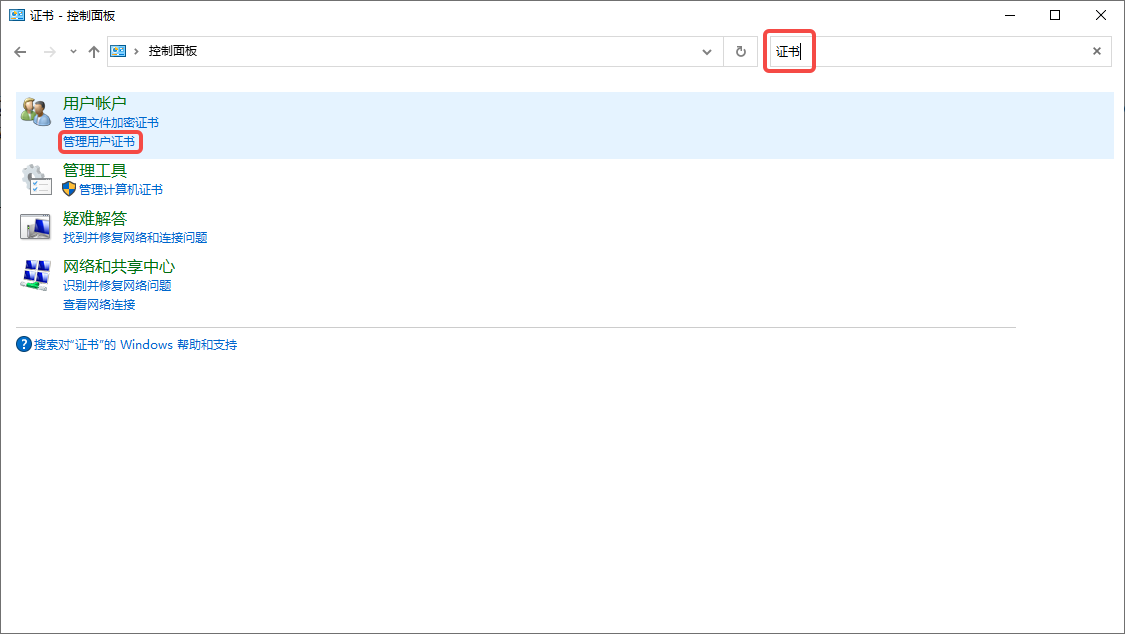Open 管理用户证书 link
The height and width of the screenshot is (634, 1125).
(x=99, y=142)
